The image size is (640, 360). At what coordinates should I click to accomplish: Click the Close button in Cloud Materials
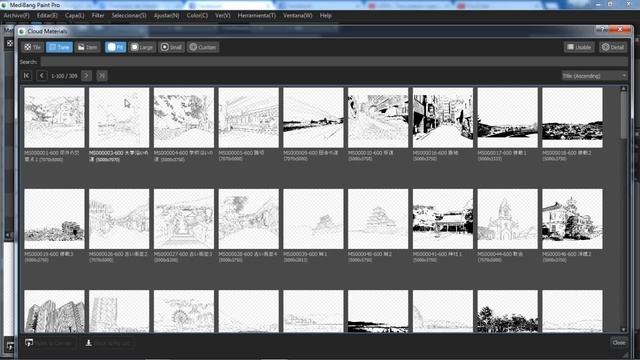point(619,342)
